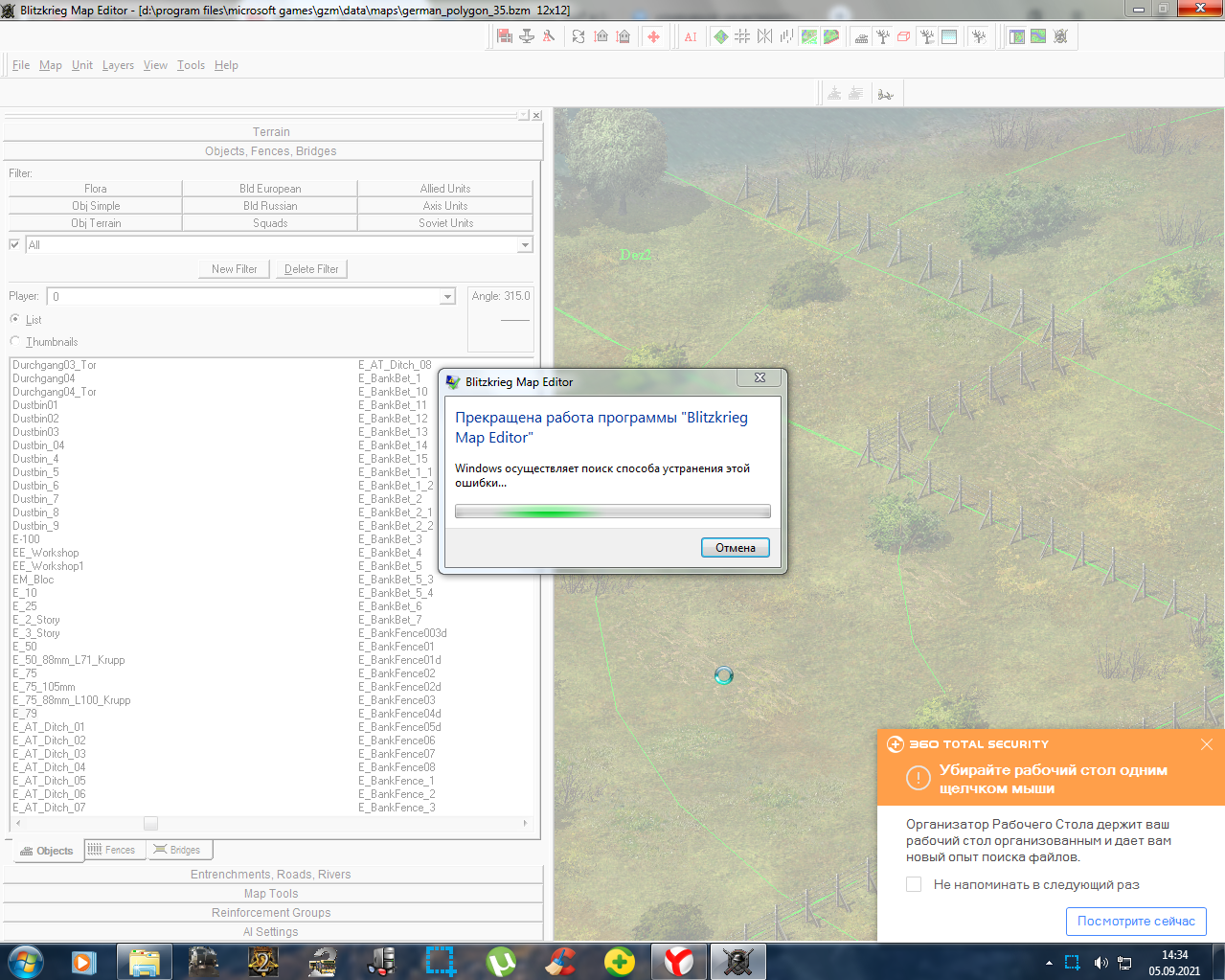1225x980 pixels.
Task: Click the Отмена button in crash dialog
Action: [x=736, y=548]
